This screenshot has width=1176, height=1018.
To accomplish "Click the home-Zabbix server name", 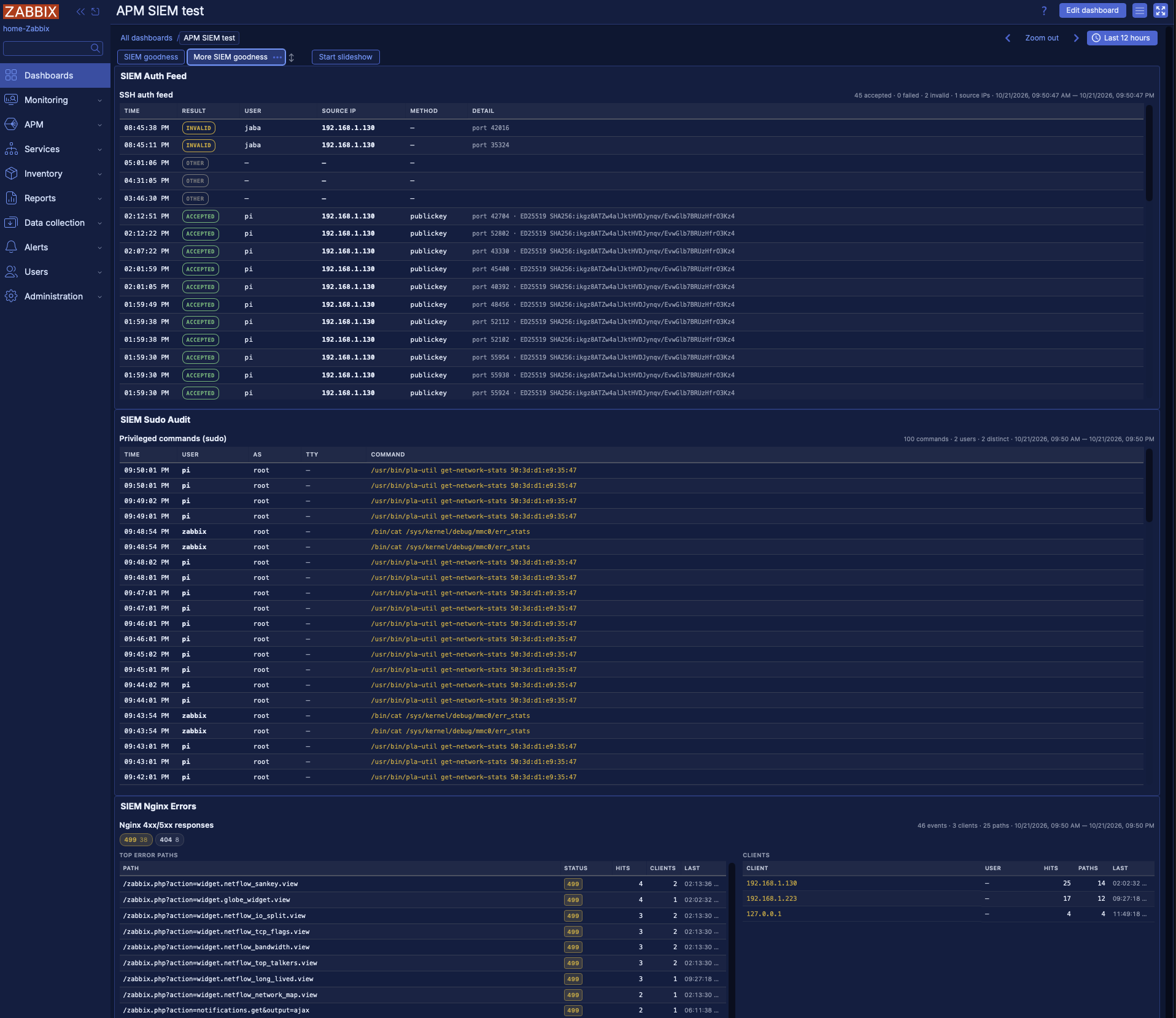I will coord(26,29).
